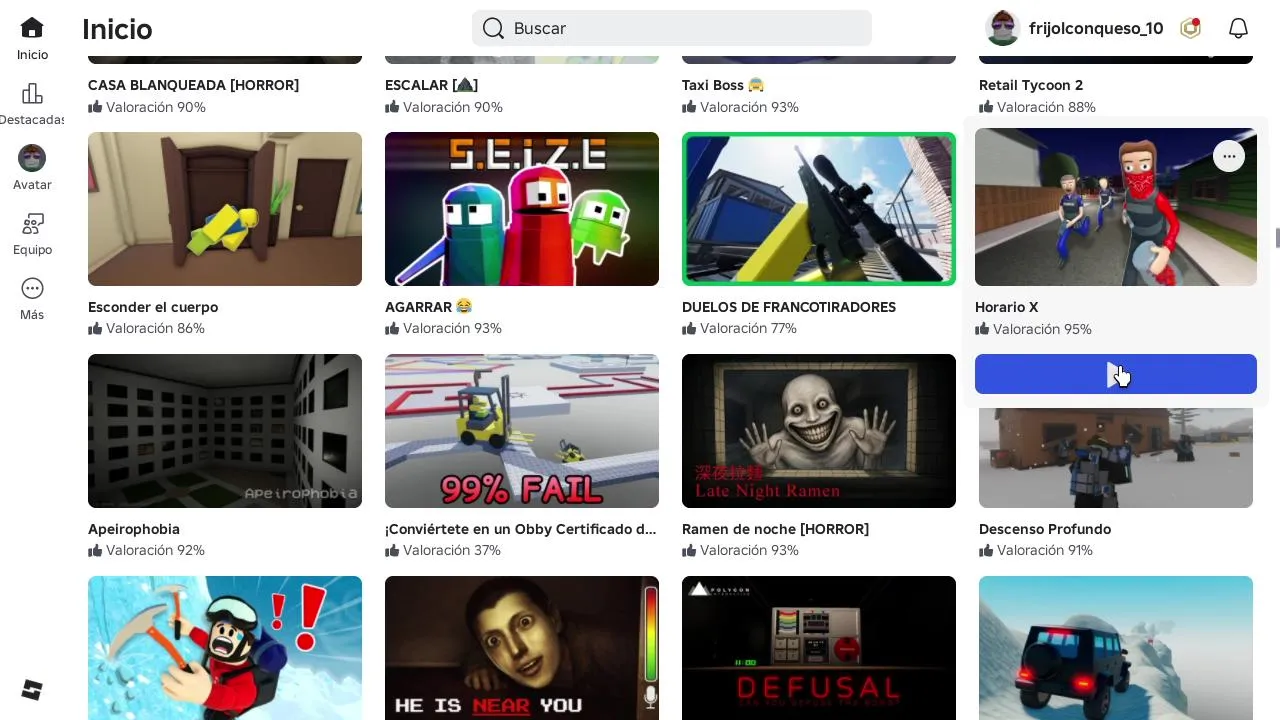Click the Esconder el cuerpo title

coord(153,307)
